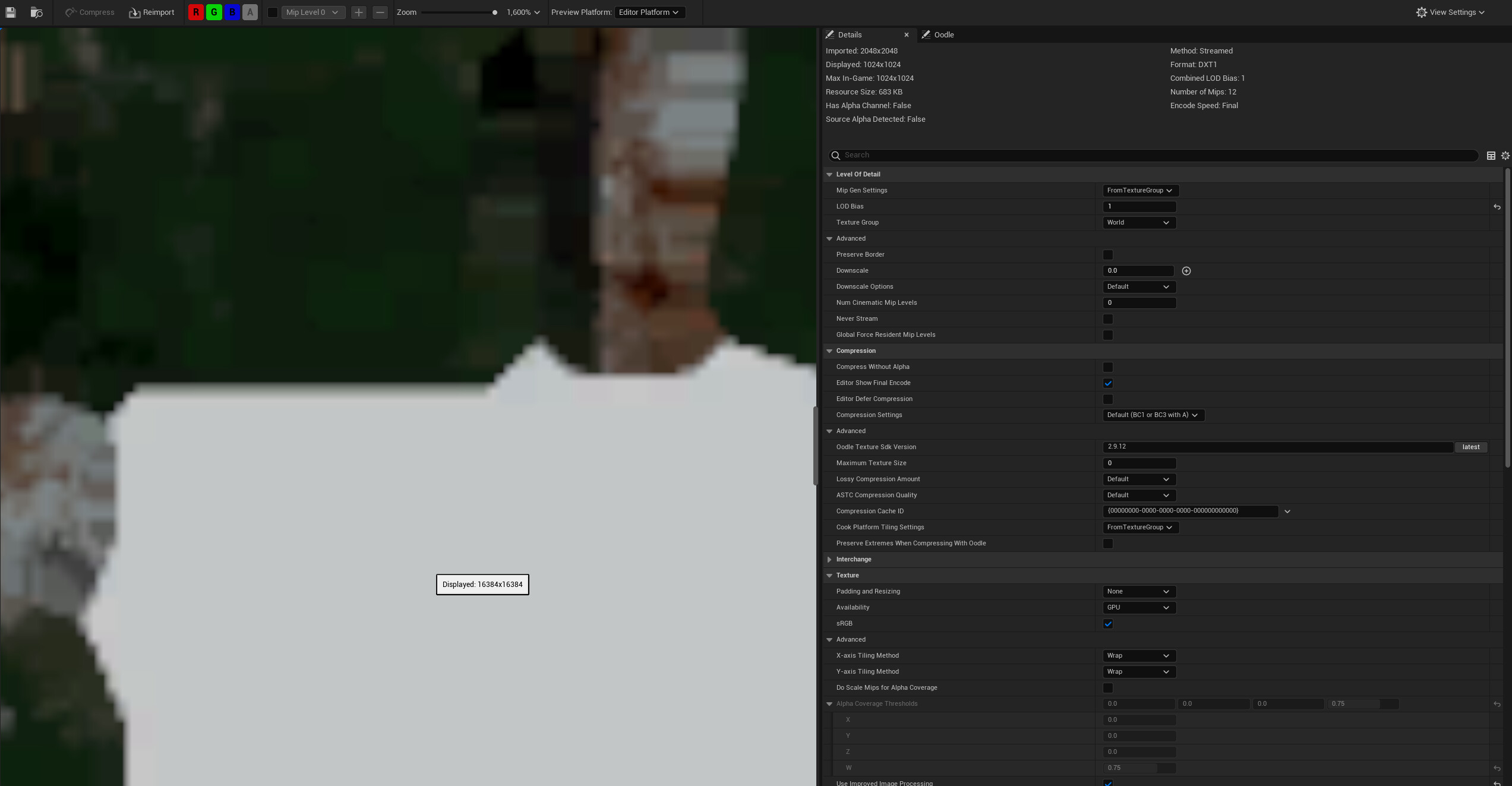Enable the Never Stream checkbox
This screenshot has width=1512, height=786.
(x=1108, y=319)
